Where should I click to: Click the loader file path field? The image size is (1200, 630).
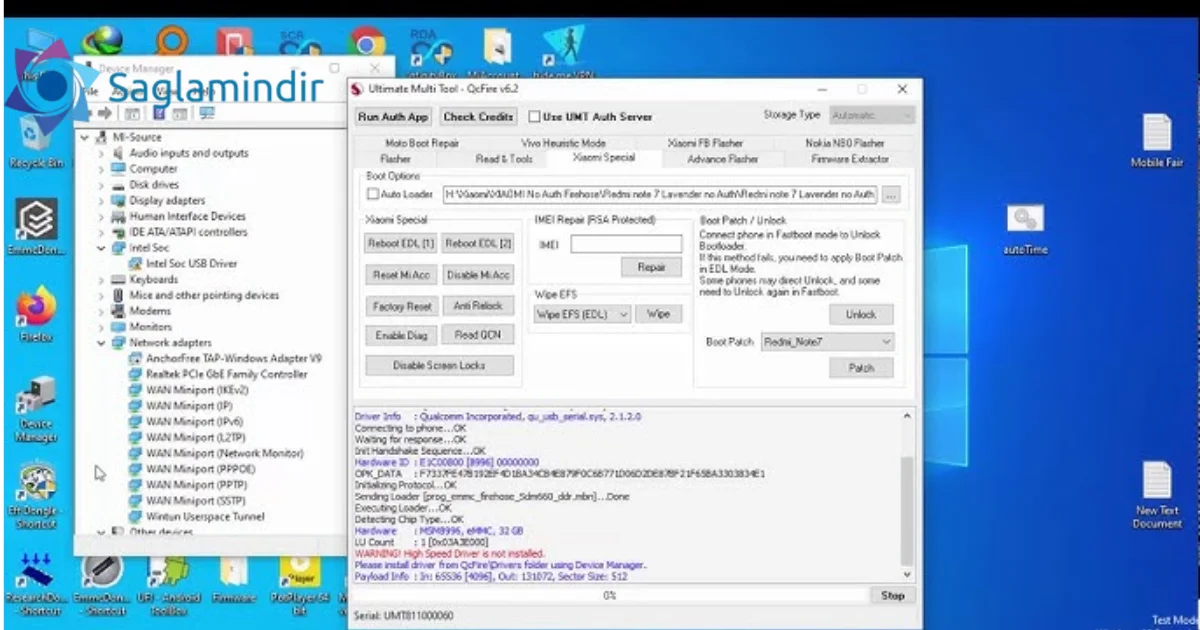660,194
